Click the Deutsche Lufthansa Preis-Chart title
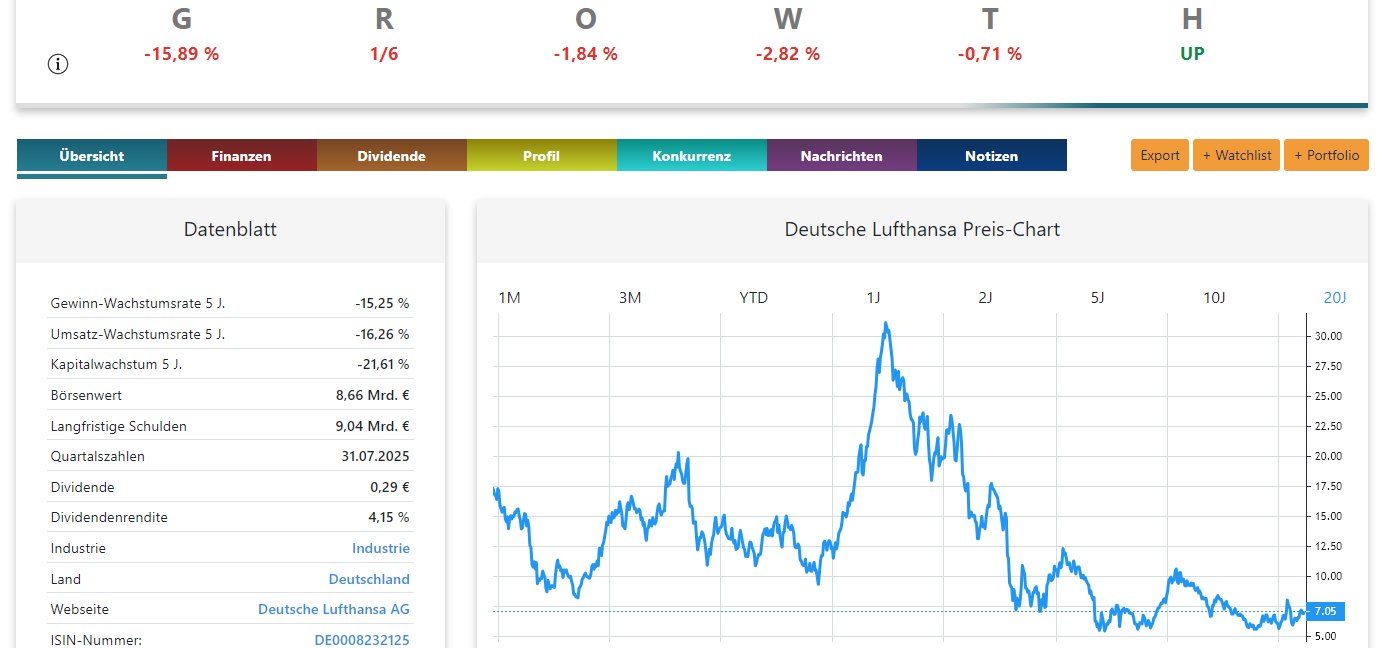The image size is (1386, 648). [x=922, y=229]
